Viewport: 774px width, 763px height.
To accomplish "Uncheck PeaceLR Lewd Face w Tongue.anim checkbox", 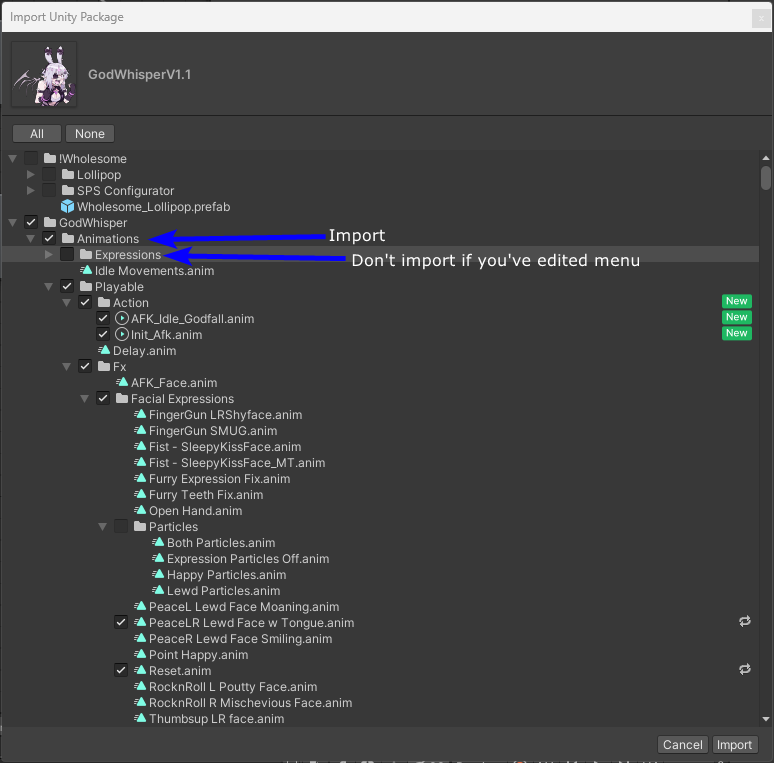I will [x=121, y=622].
